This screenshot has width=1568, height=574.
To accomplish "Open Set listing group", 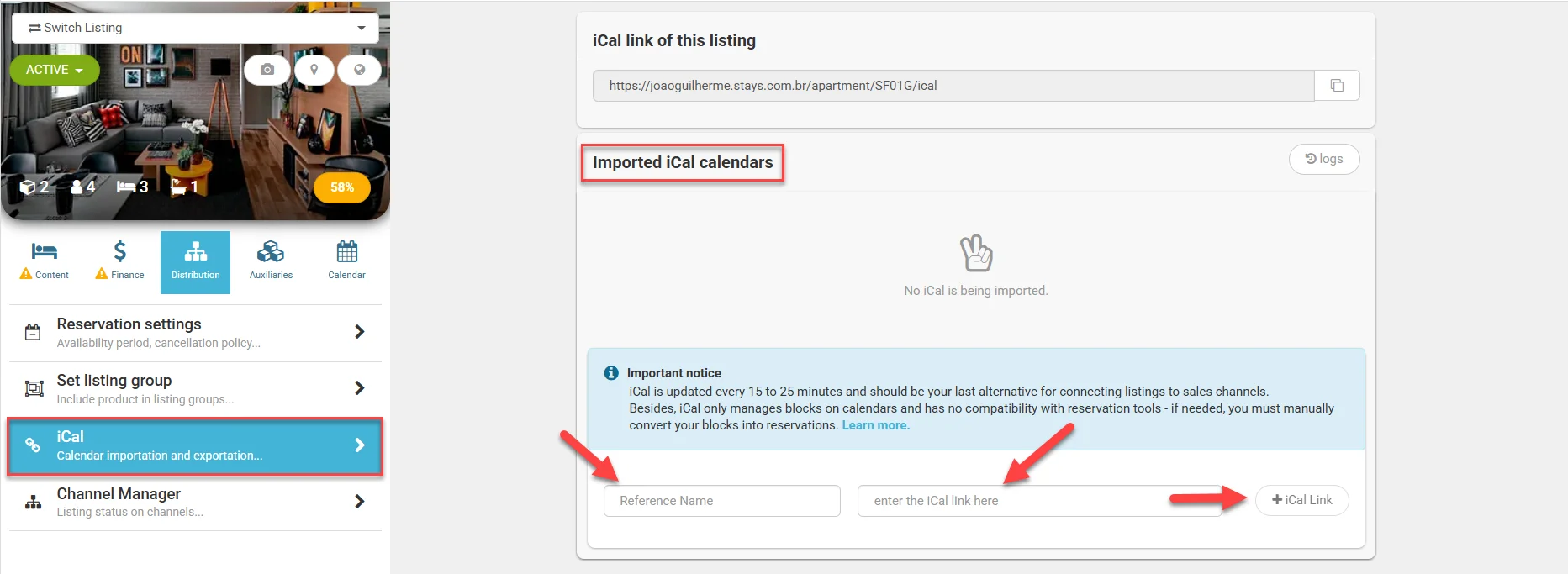I will tap(195, 389).
